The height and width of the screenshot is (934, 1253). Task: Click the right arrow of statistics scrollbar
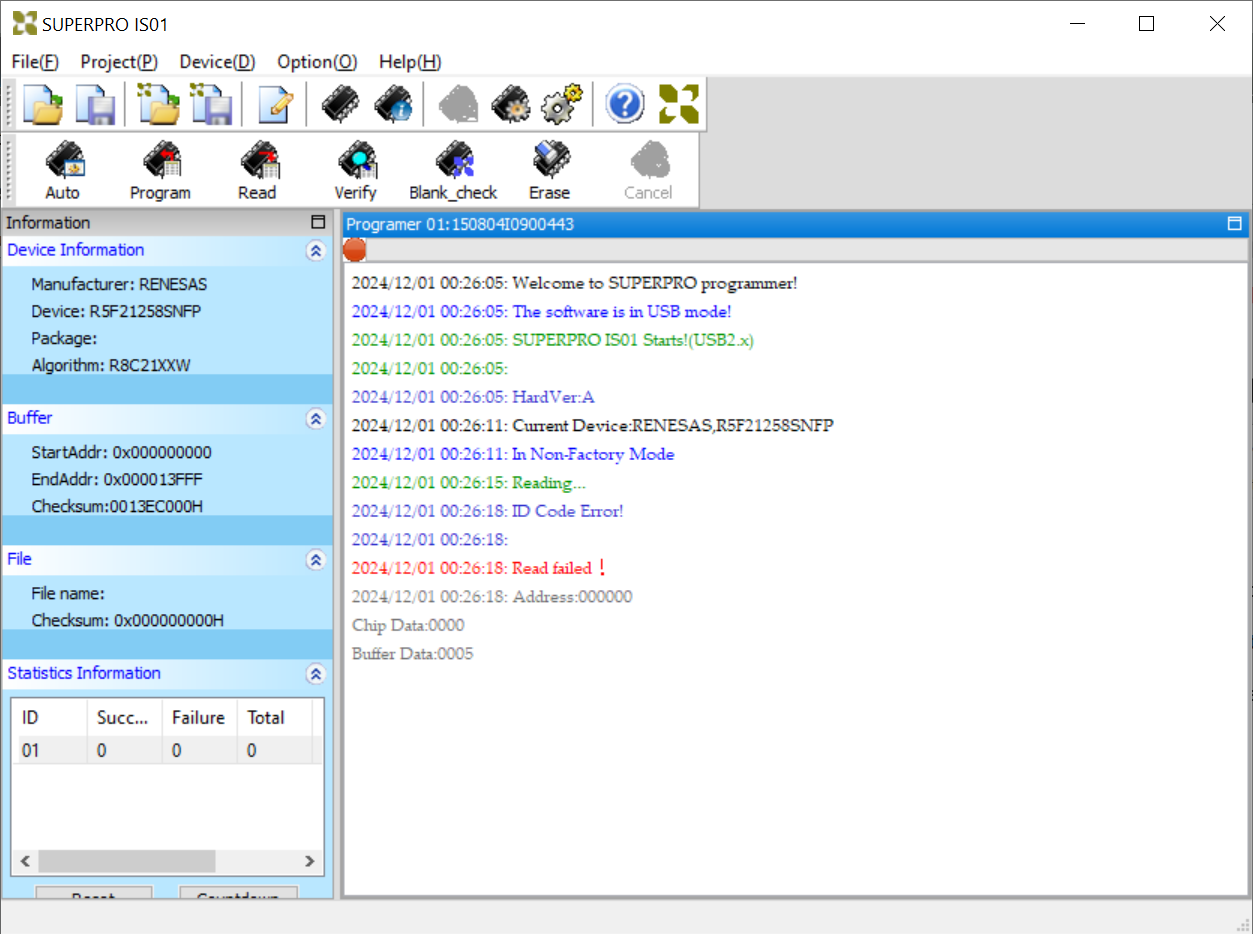(x=310, y=861)
